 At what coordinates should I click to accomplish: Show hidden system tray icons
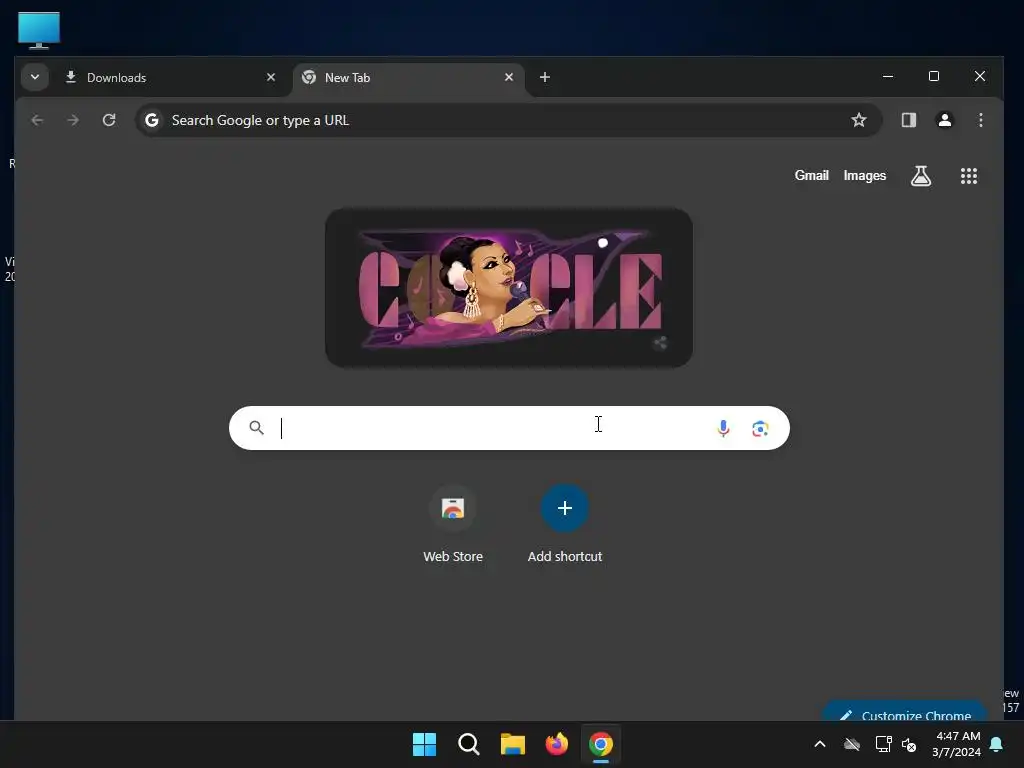coord(820,744)
